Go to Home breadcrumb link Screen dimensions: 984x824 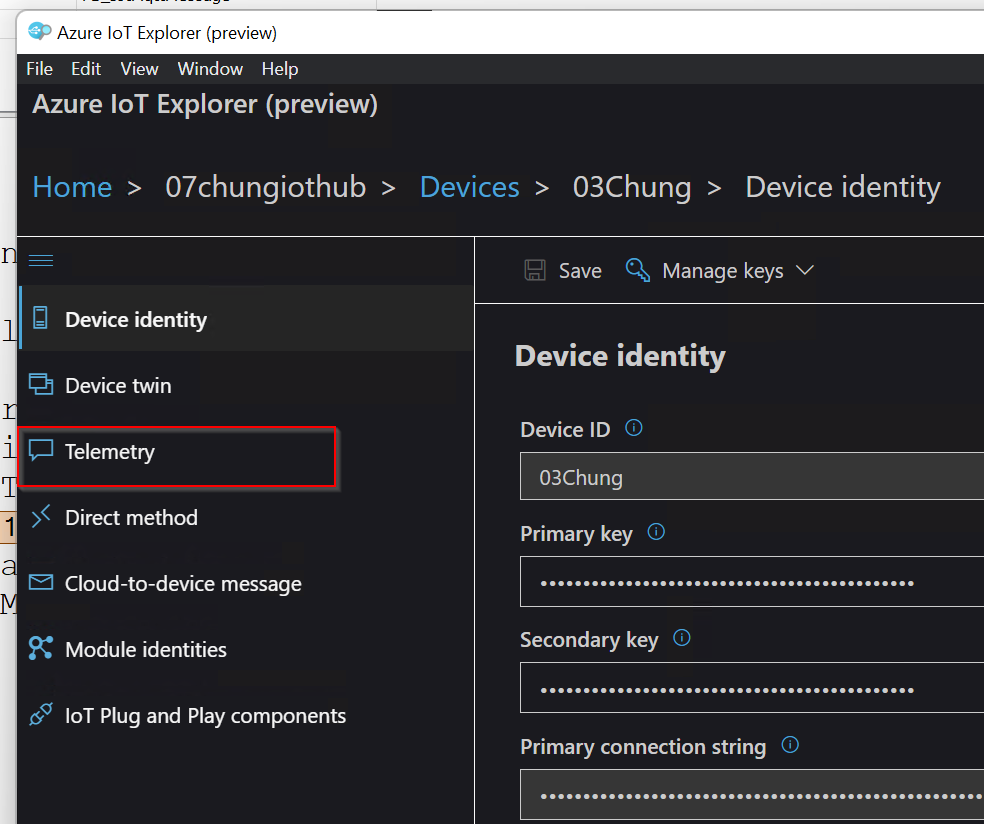pyautogui.click(x=72, y=187)
